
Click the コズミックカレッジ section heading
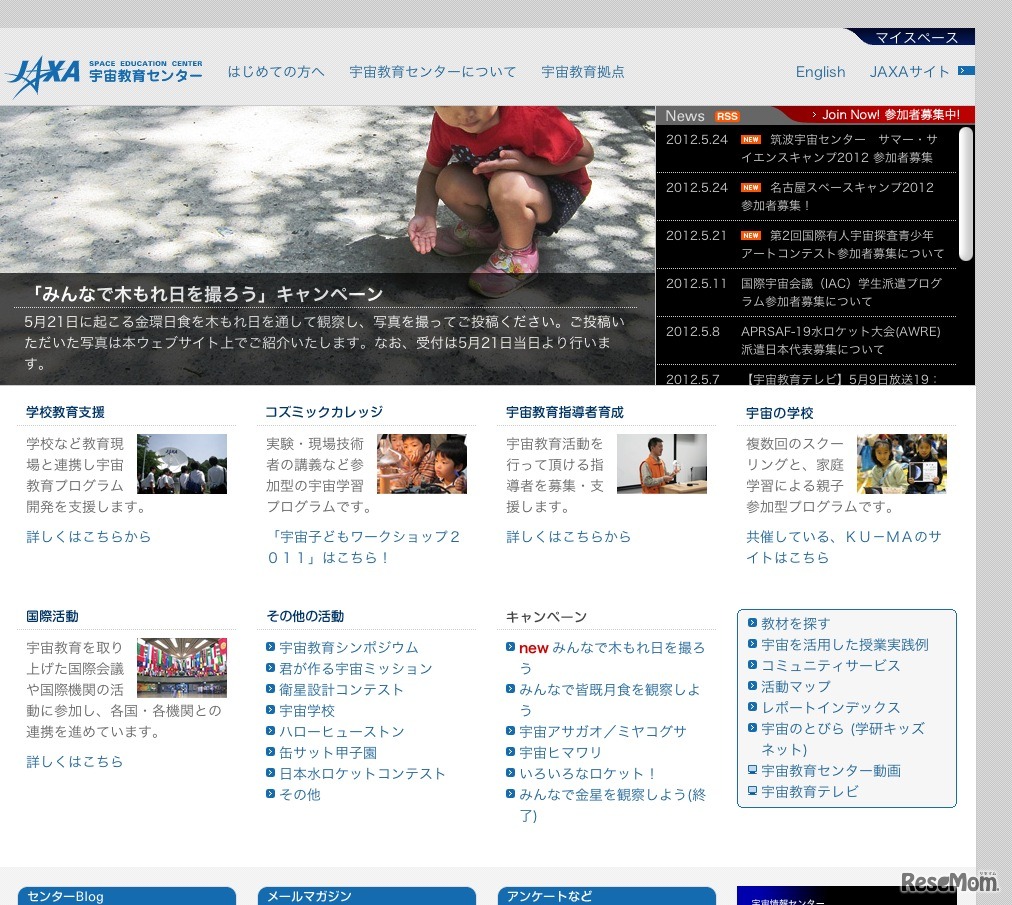pyautogui.click(x=324, y=412)
